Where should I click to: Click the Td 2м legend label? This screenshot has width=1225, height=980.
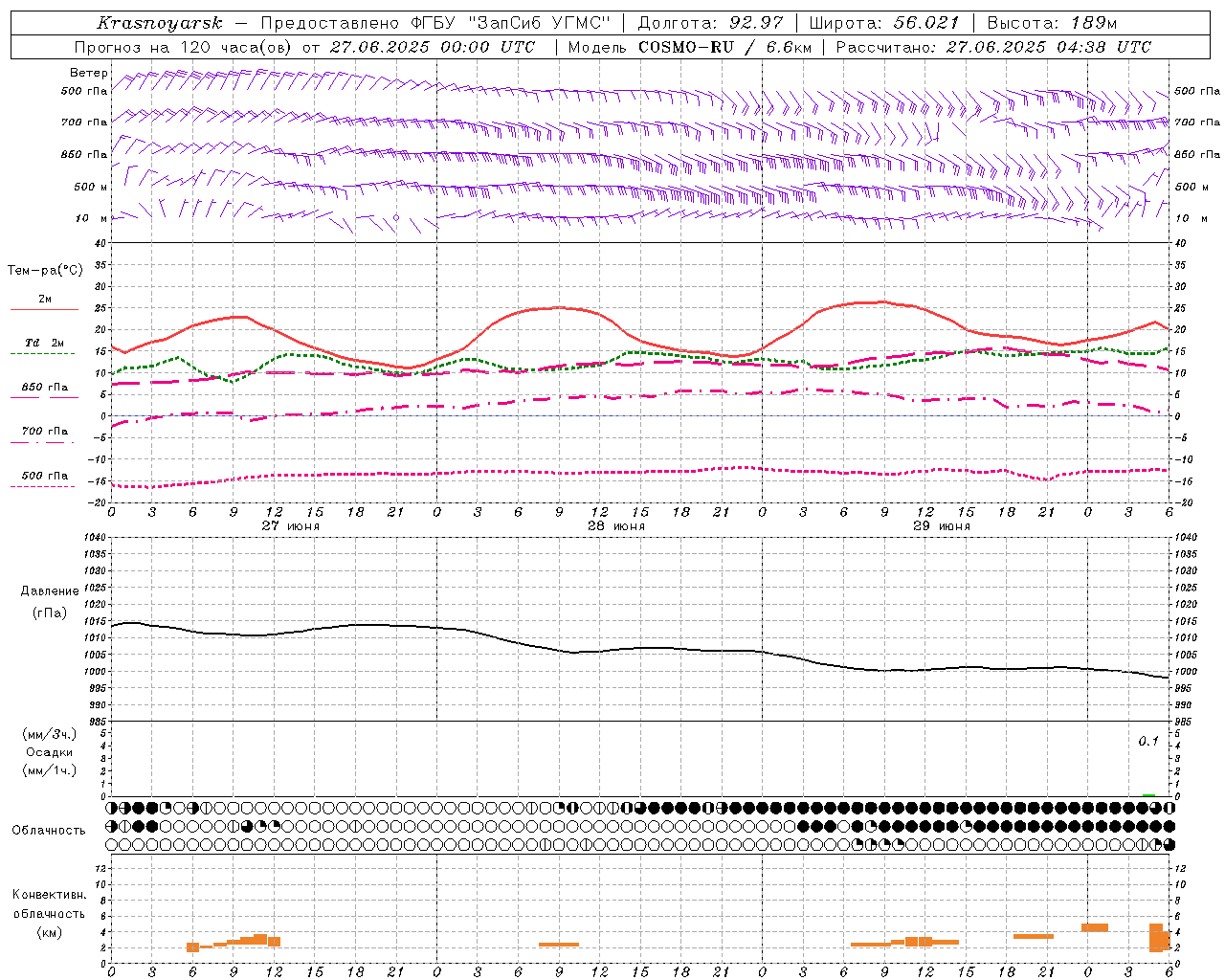(x=44, y=343)
